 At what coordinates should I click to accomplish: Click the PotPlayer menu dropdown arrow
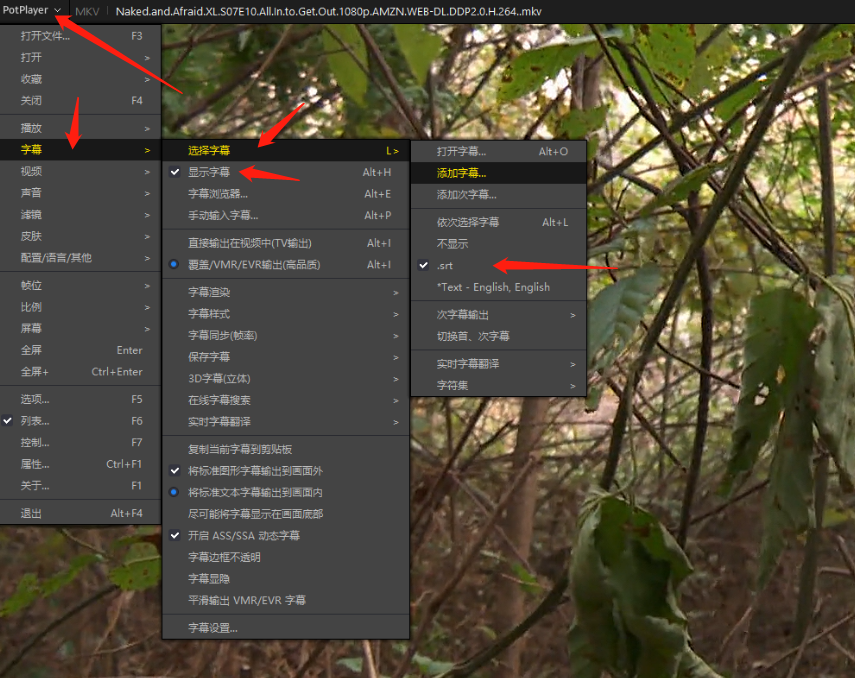(x=59, y=11)
